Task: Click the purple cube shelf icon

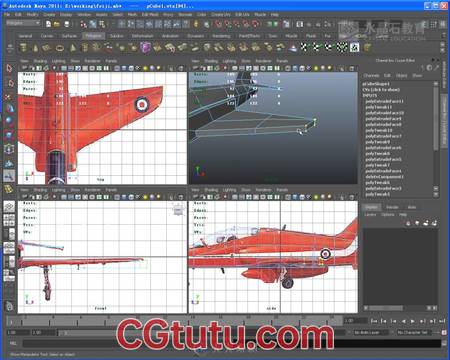Action: point(145,47)
